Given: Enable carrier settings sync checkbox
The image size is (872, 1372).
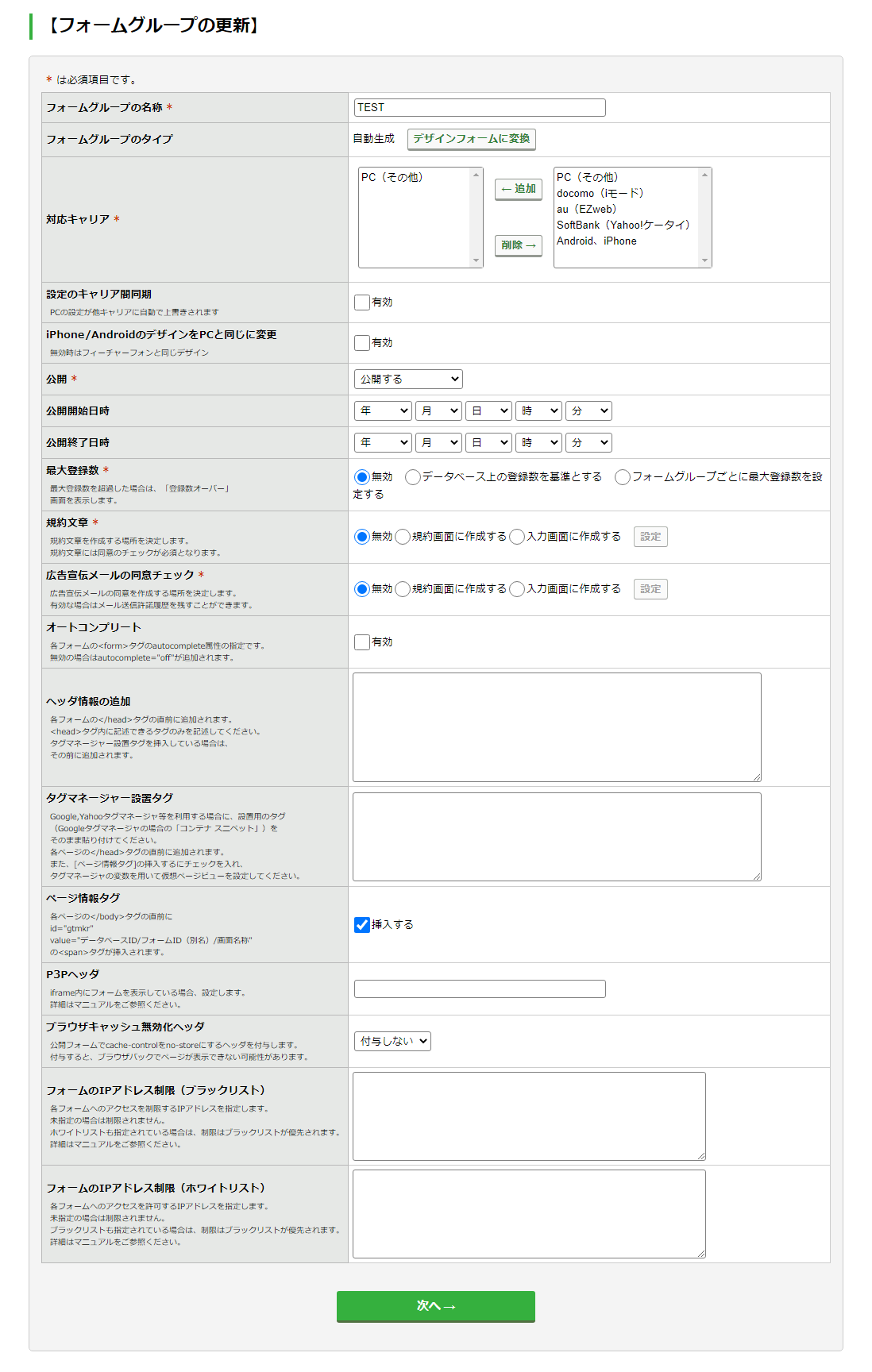Looking at the screenshot, I should pos(362,303).
